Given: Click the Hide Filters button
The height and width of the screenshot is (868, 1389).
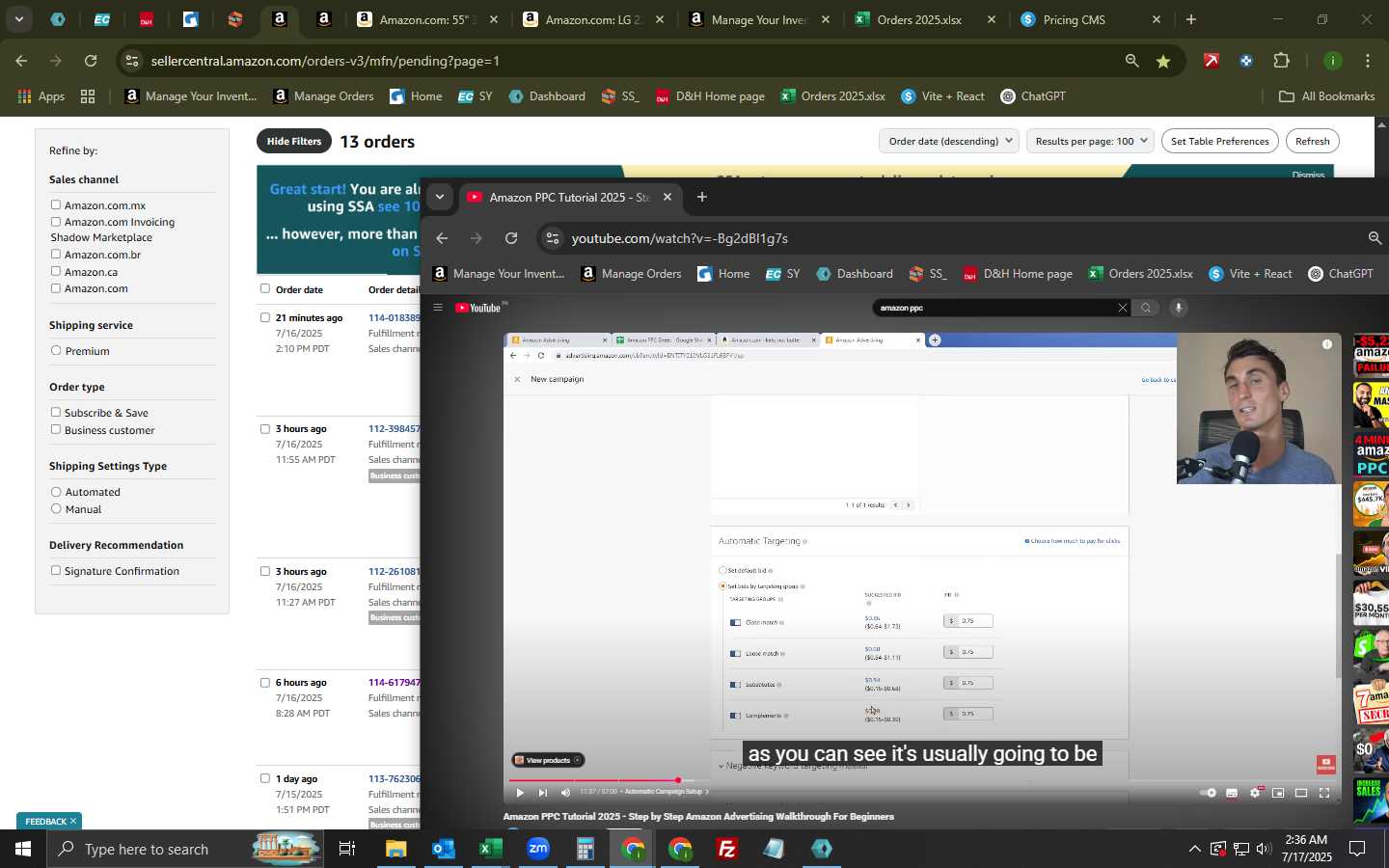Looking at the screenshot, I should click(294, 141).
